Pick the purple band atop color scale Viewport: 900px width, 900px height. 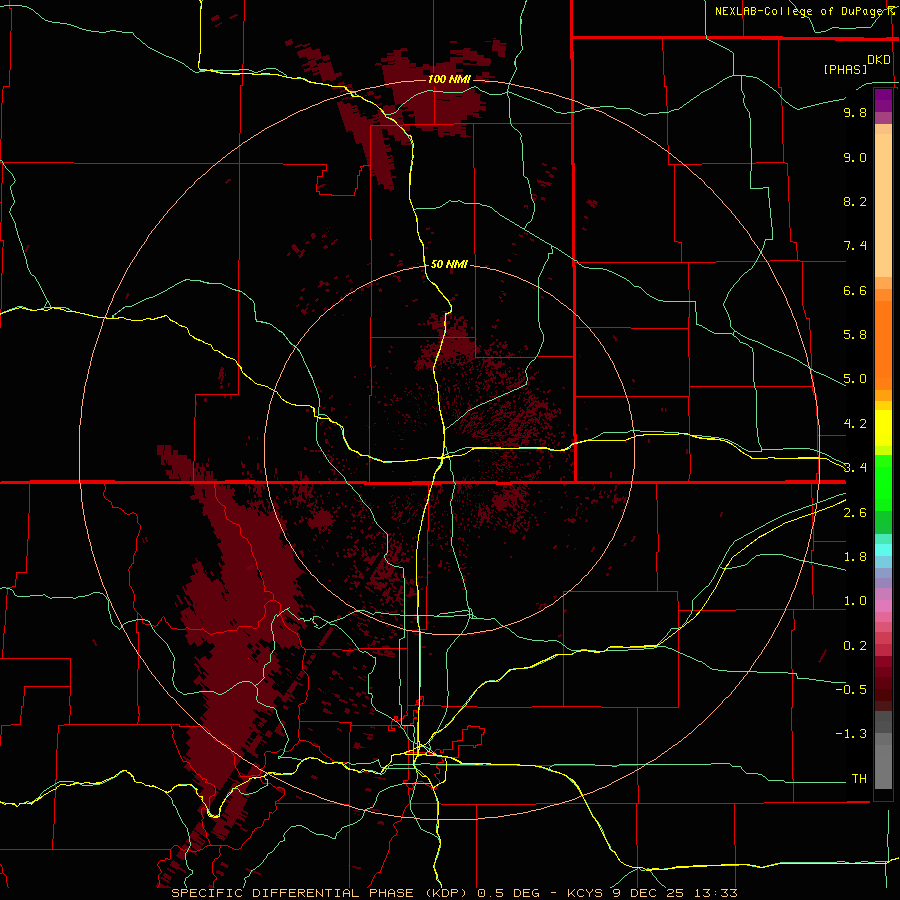883,100
